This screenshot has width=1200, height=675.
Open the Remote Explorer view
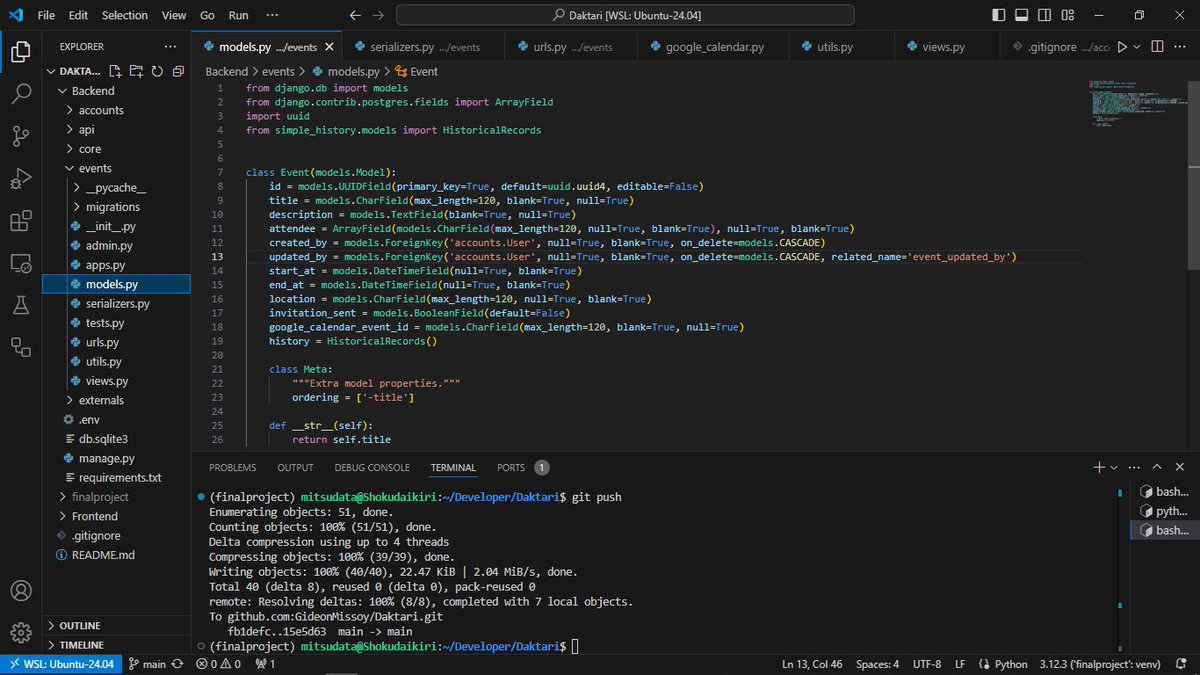coord(20,264)
